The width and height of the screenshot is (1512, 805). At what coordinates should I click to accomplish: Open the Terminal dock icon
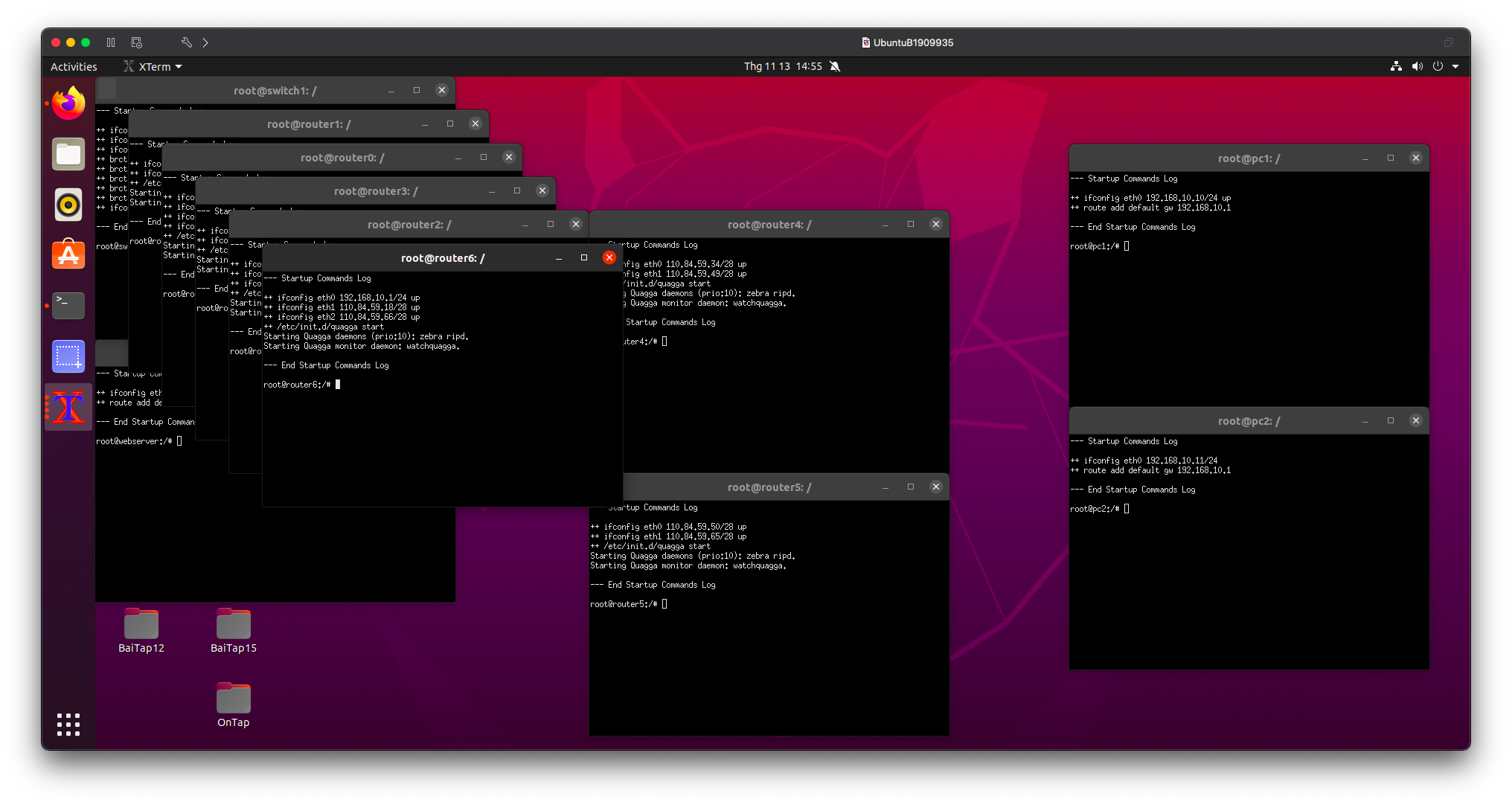(68, 305)
